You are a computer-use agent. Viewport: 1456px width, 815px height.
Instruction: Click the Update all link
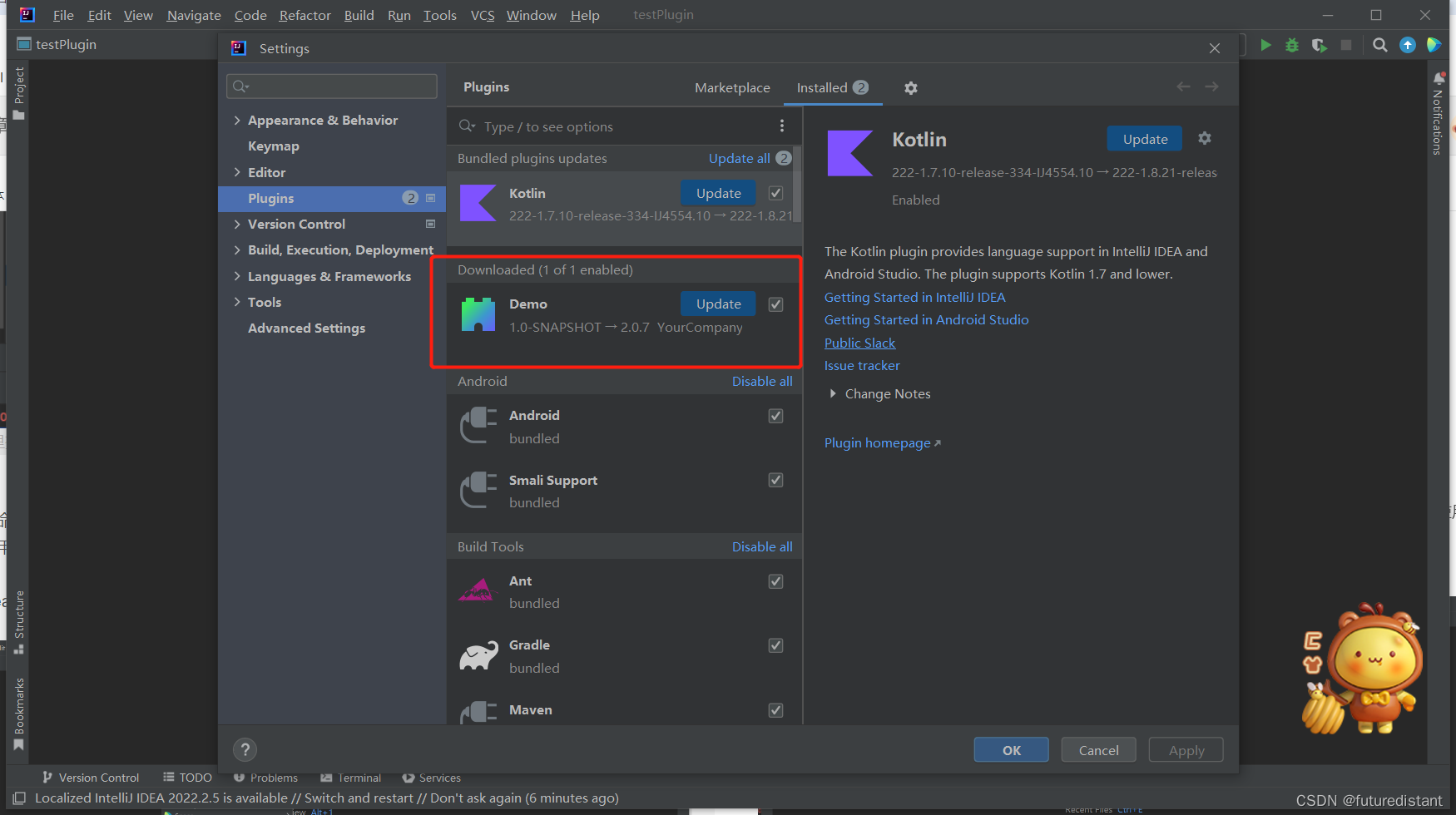coord(739,158)
